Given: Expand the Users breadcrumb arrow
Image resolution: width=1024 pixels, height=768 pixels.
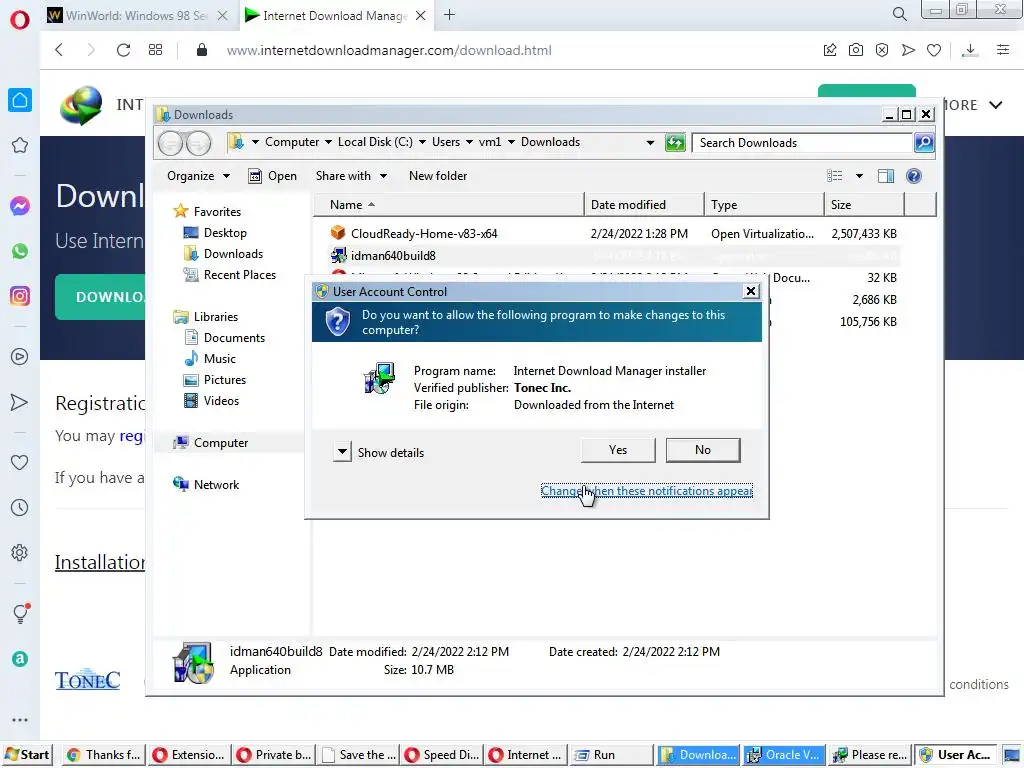Looking at the screenshot, I should [469, 142].
